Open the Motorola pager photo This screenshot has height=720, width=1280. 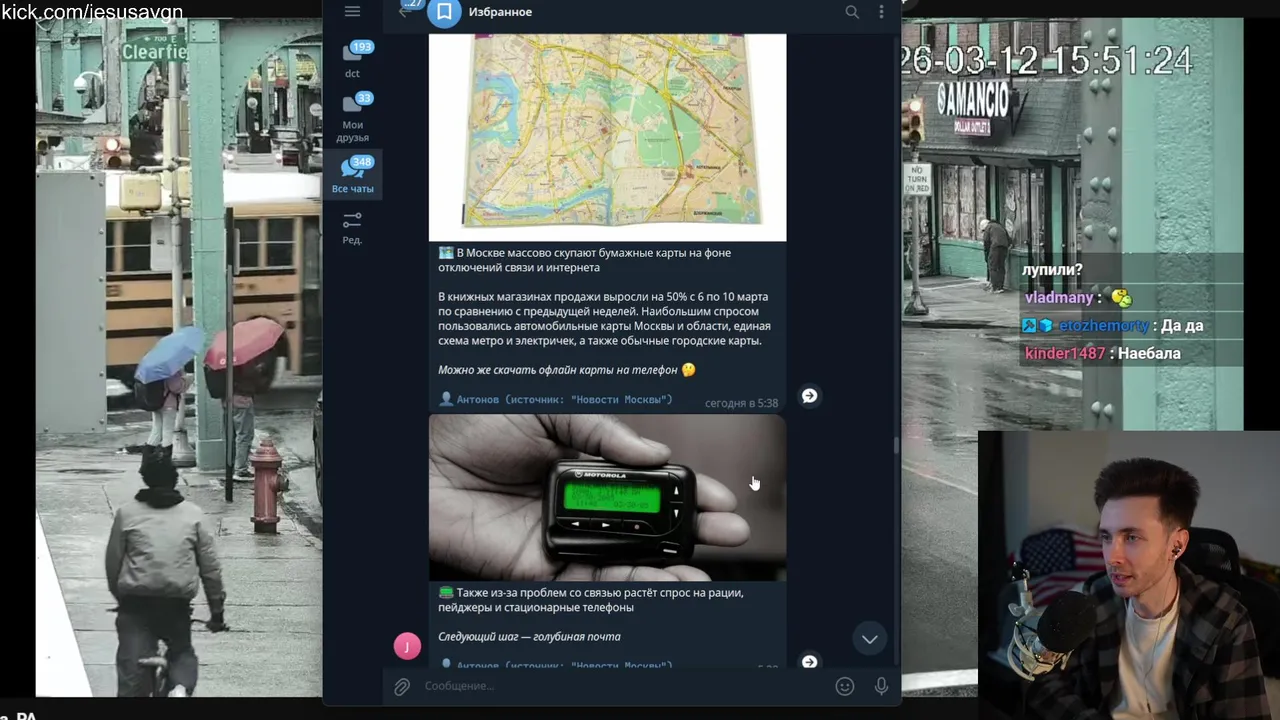(x=607, y=498)
